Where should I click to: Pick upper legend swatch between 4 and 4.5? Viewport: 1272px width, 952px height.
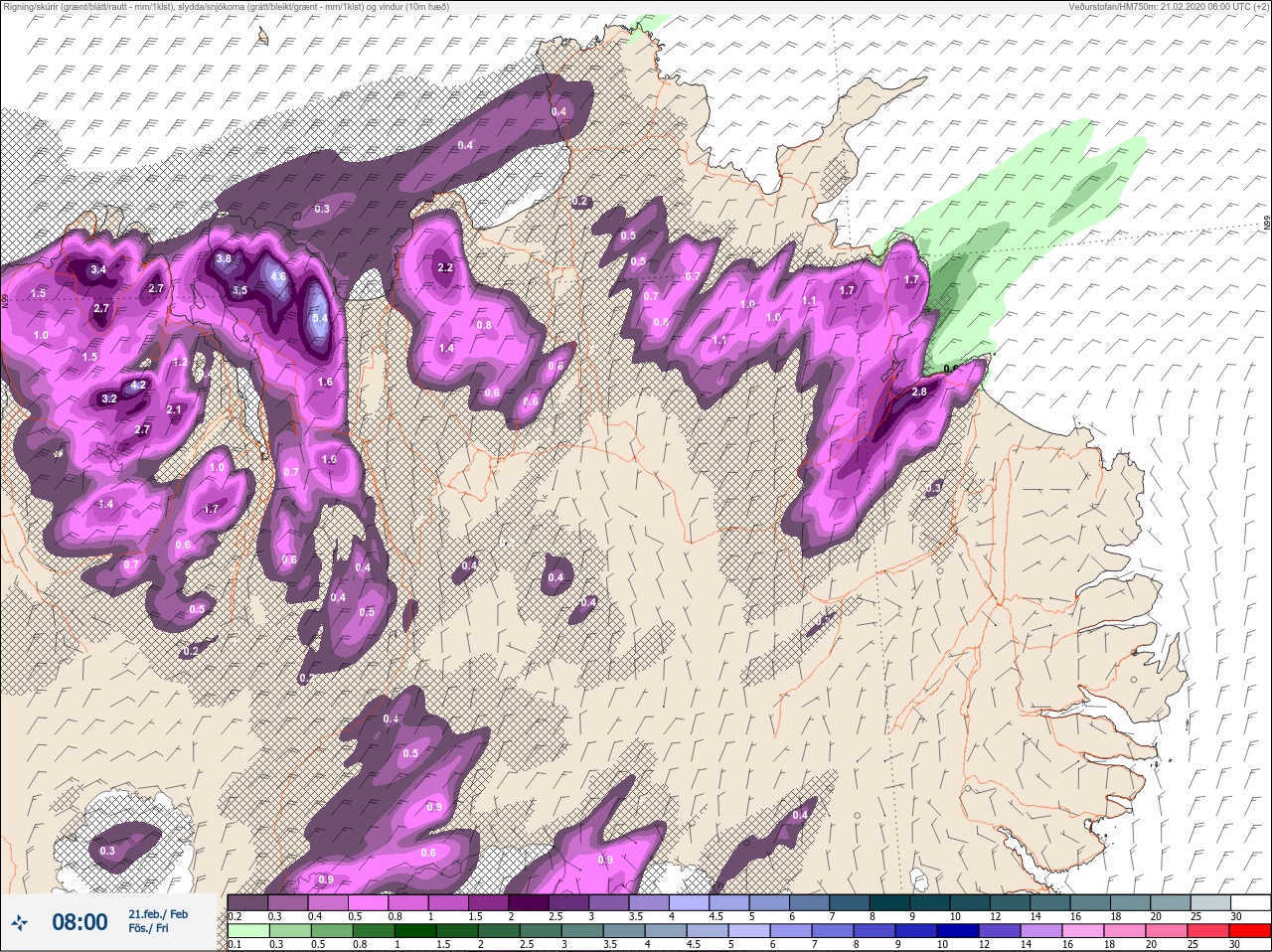tap(690, 902)
